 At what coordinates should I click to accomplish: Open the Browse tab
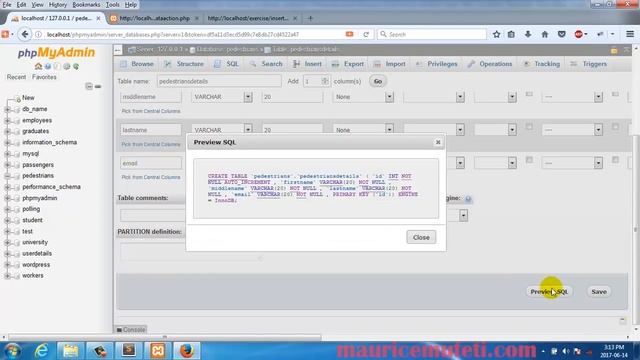[x=137, y=64]
